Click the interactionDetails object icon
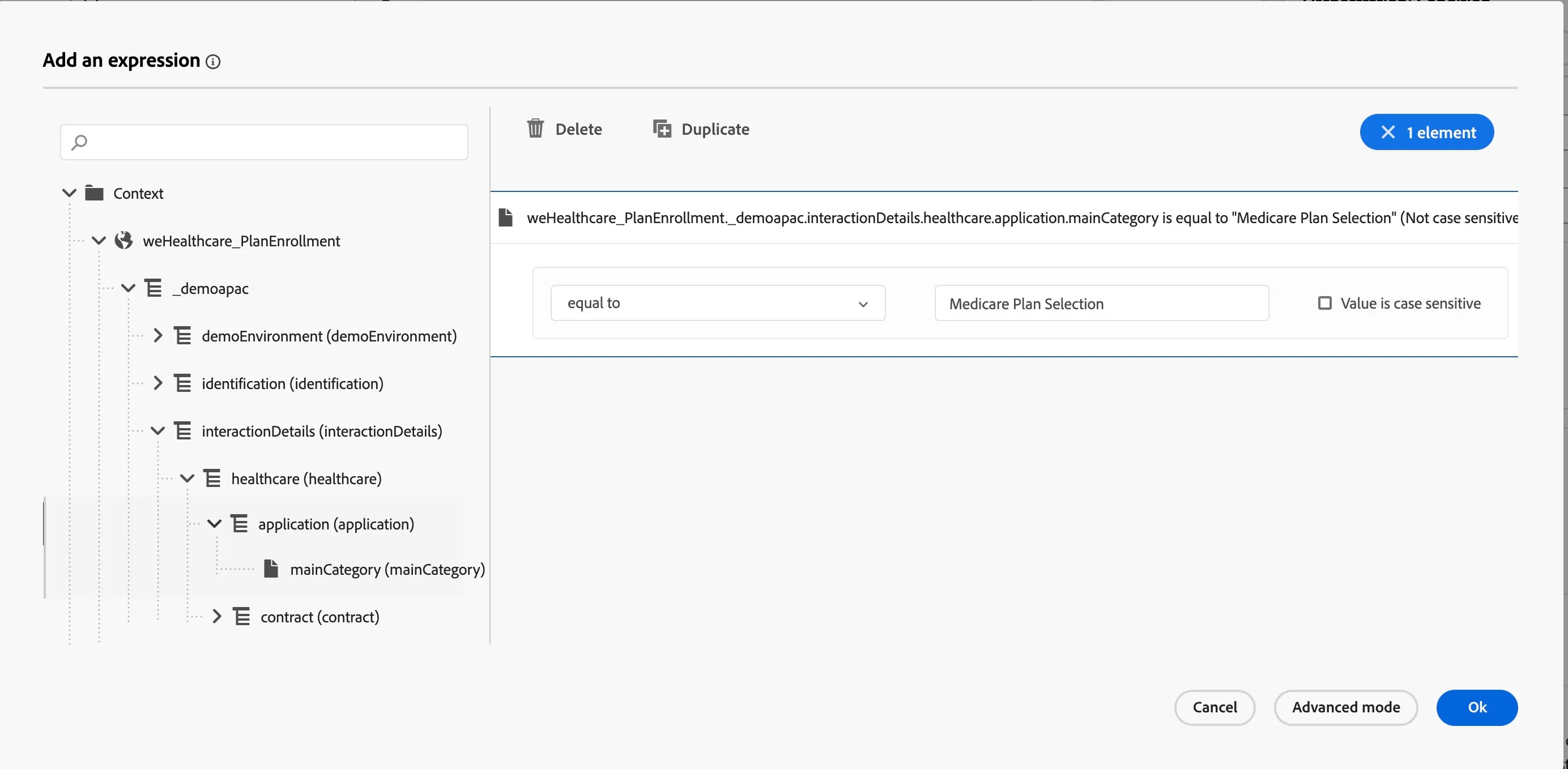Screen dimensions: 1568x769 pyautogui.click(x=182, y=430)
